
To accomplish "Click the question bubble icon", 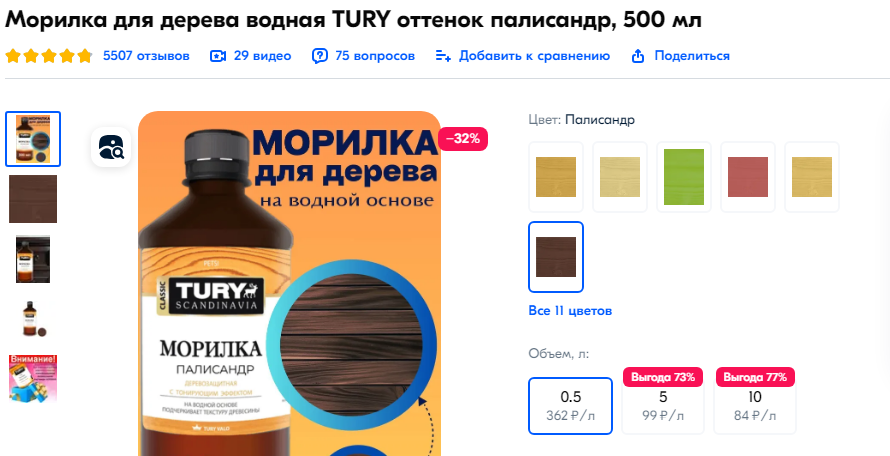I will [x=320, y=56].
